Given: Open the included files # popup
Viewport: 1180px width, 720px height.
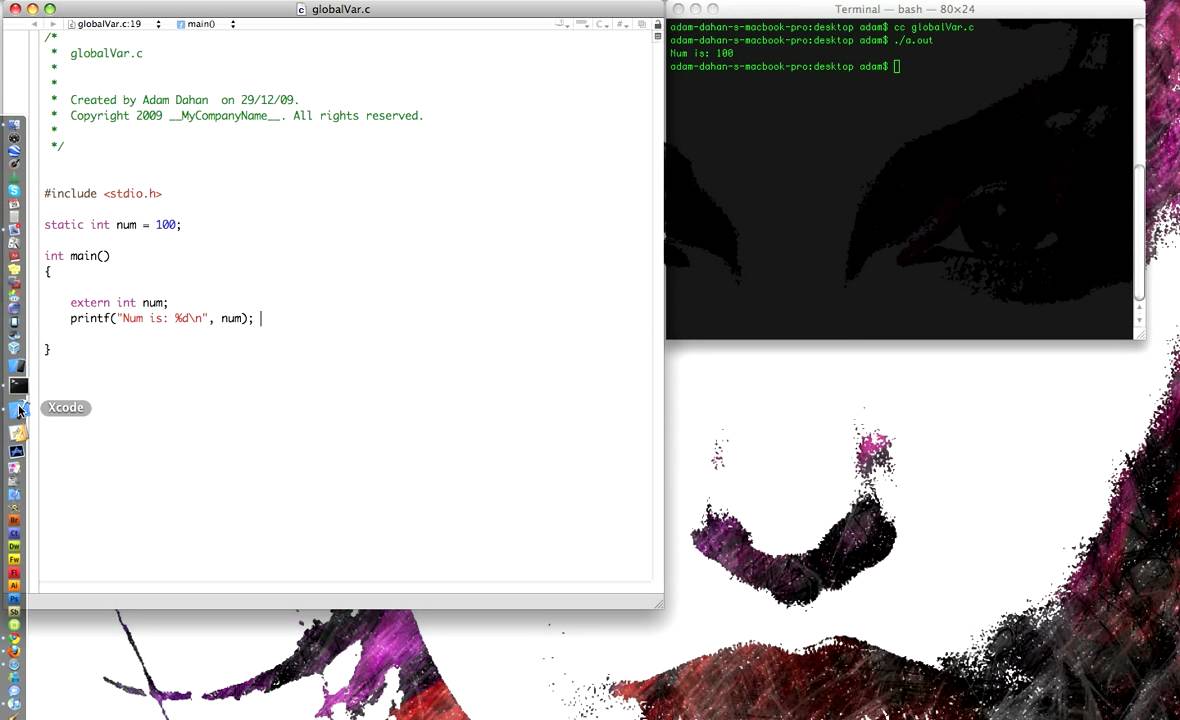Looking at the screenshot, I should point(622,24).
